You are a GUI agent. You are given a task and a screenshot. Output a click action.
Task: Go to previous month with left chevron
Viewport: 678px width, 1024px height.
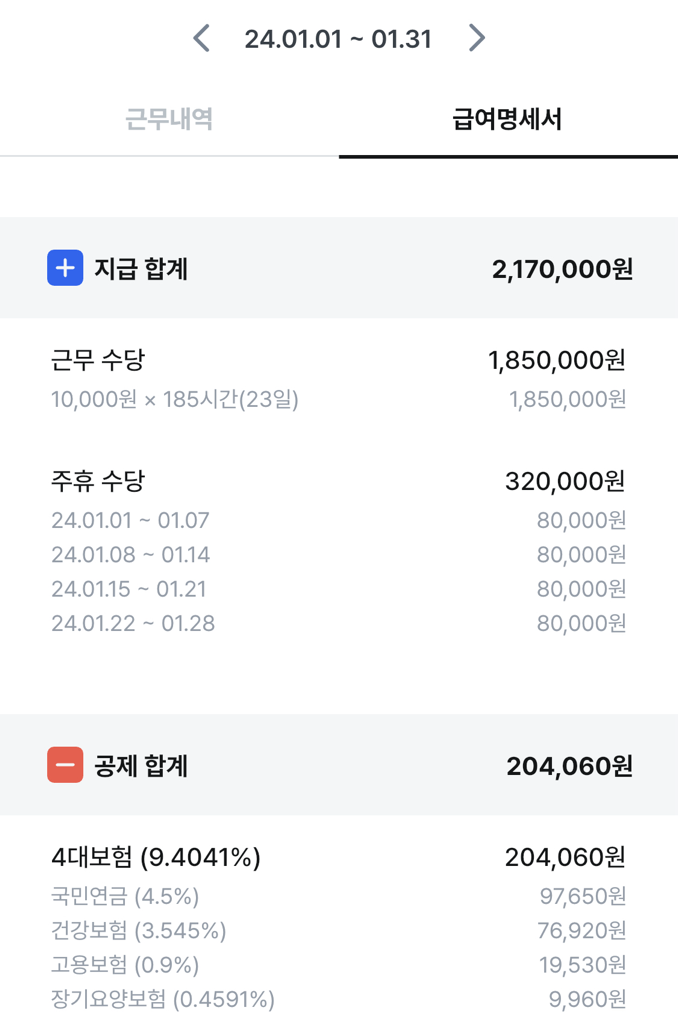tap(201, 39)
